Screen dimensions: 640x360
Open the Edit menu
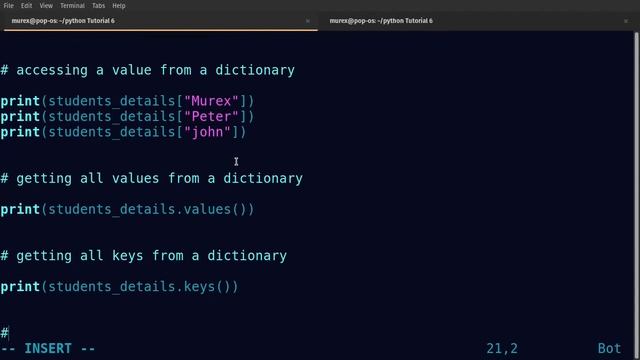pos(27,6)
